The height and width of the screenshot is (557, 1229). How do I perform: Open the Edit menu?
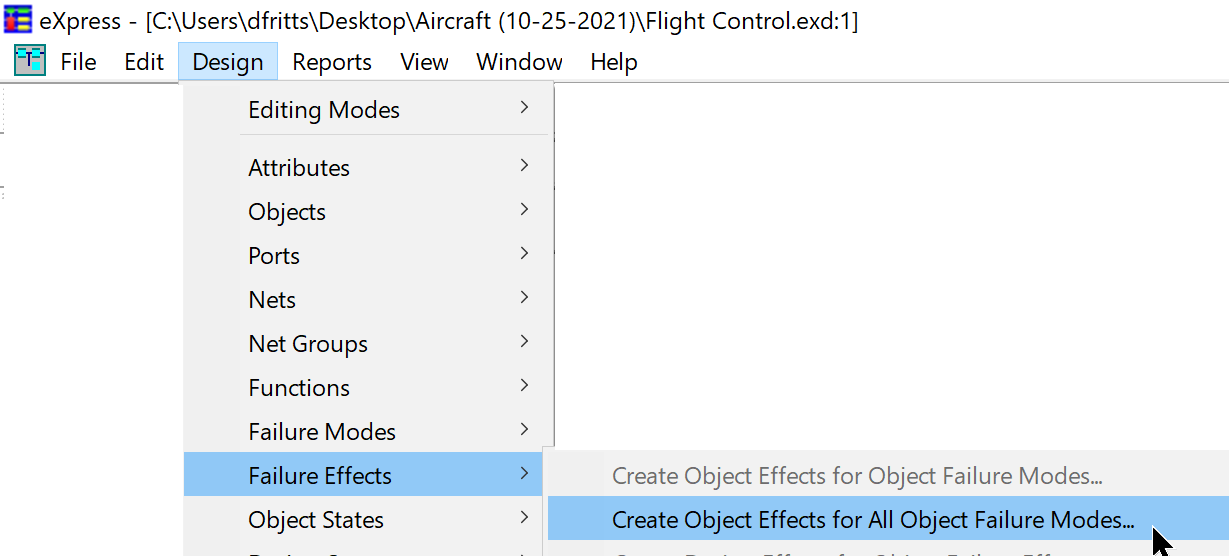click(x=143, y=62)
